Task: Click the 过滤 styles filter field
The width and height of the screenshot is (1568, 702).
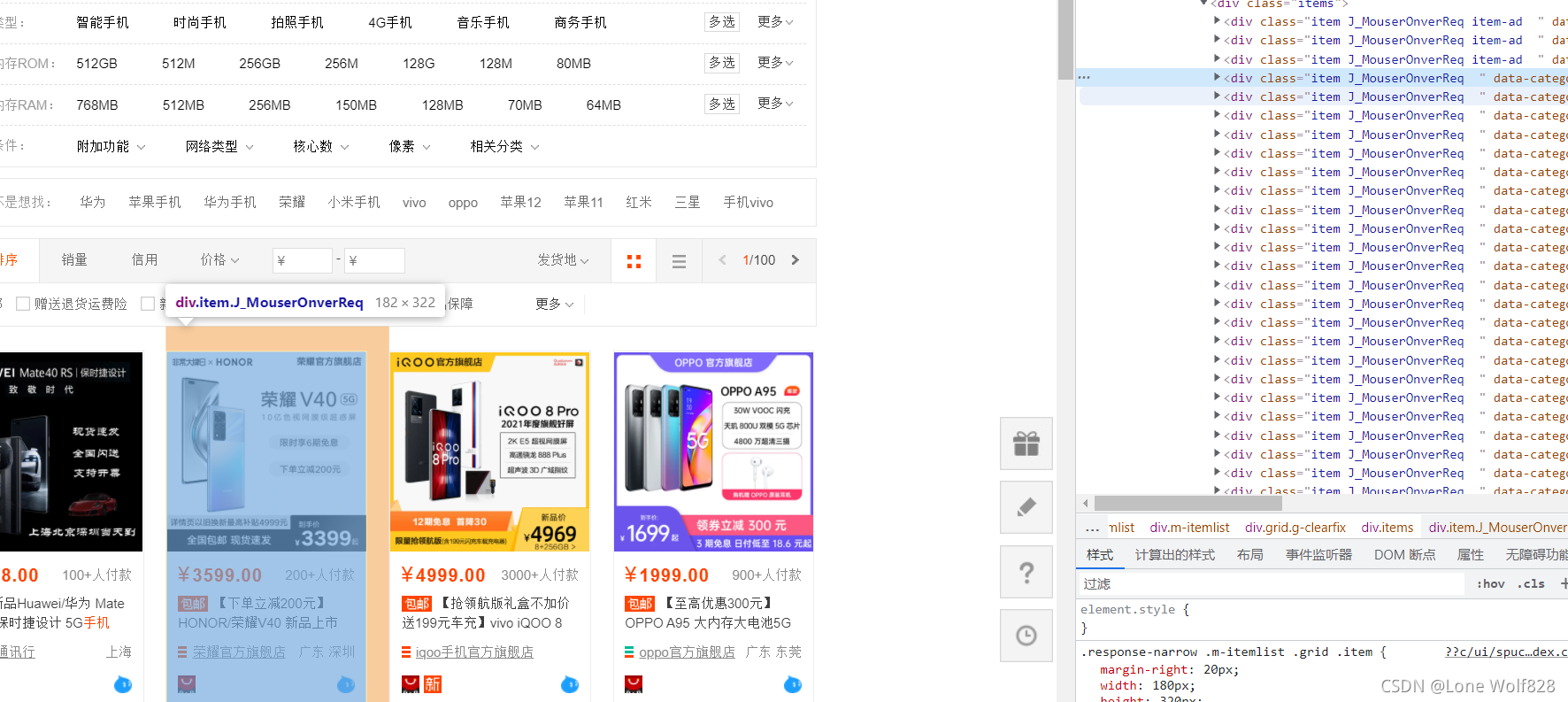Action: [x=1272, y=584]
